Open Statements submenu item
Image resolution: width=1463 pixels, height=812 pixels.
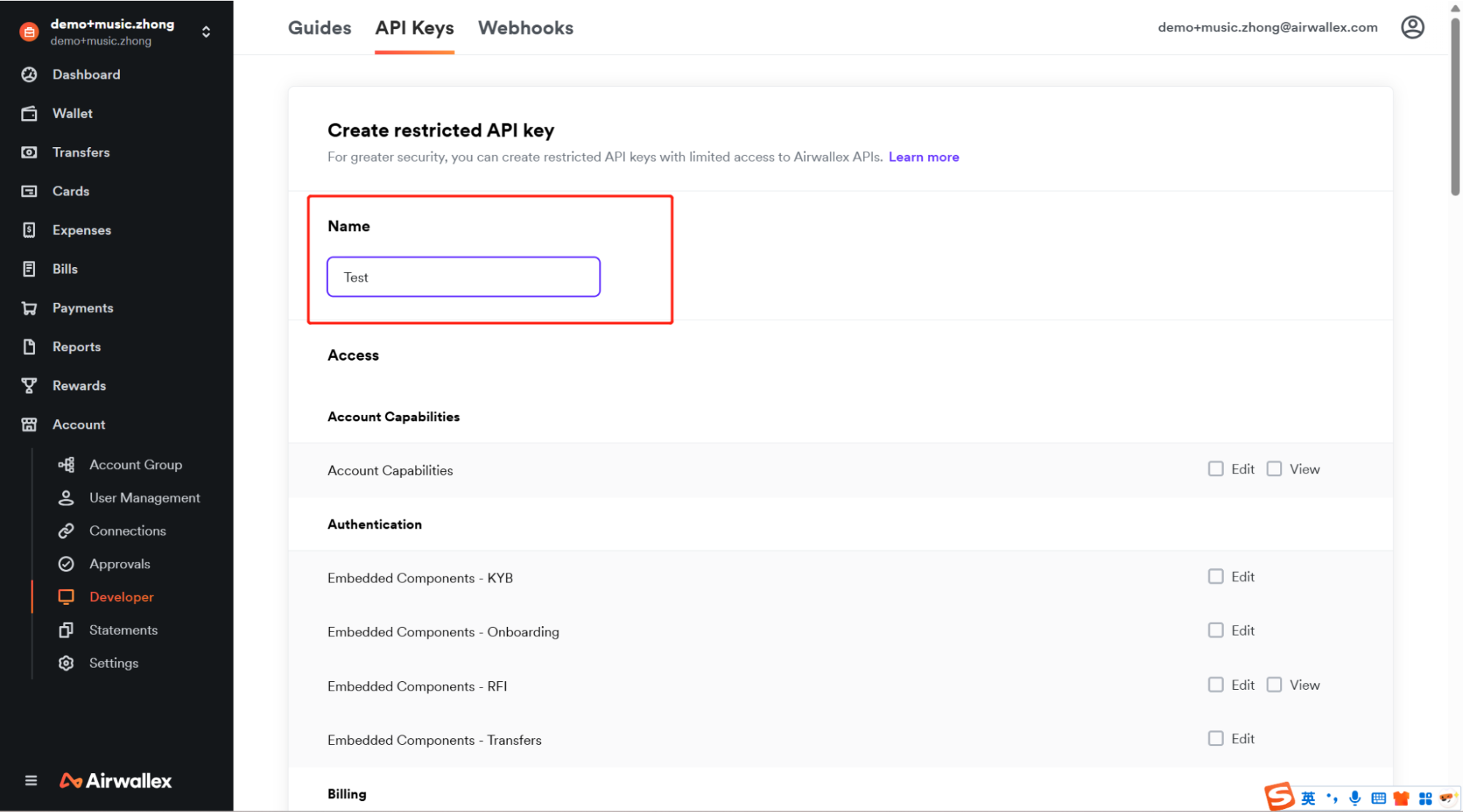point(123,630)
